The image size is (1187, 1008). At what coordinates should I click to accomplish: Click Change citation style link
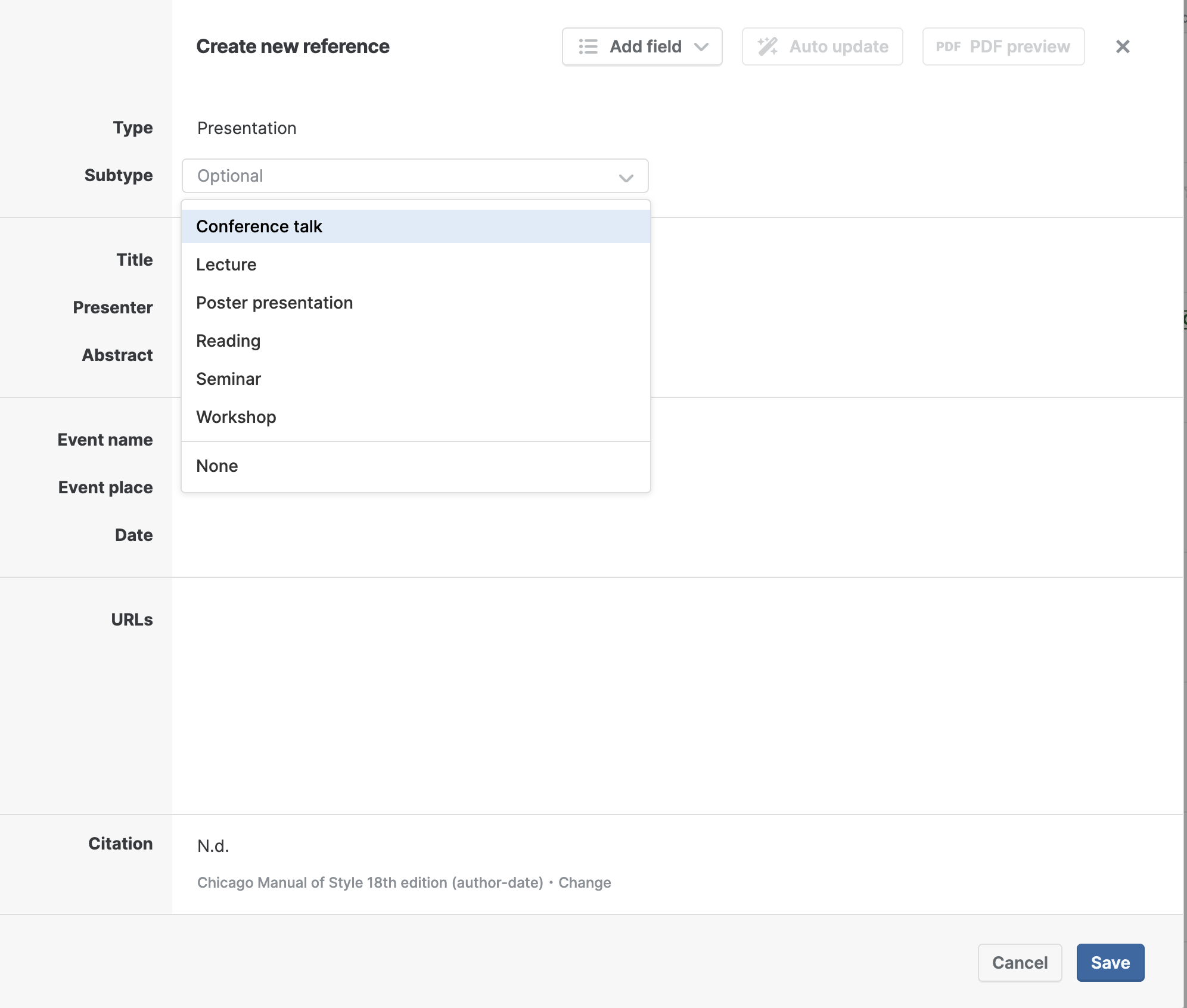(584, 882)
